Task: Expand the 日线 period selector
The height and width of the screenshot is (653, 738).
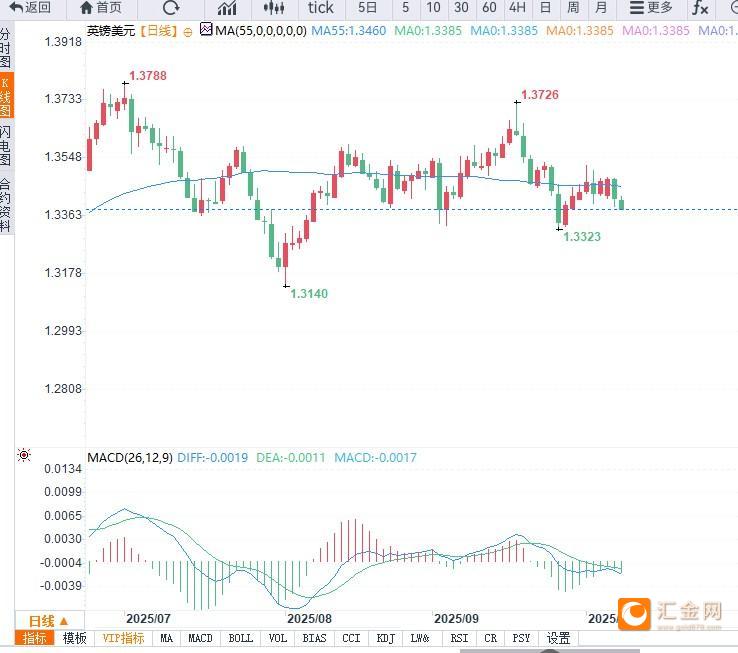Action: 49,621
